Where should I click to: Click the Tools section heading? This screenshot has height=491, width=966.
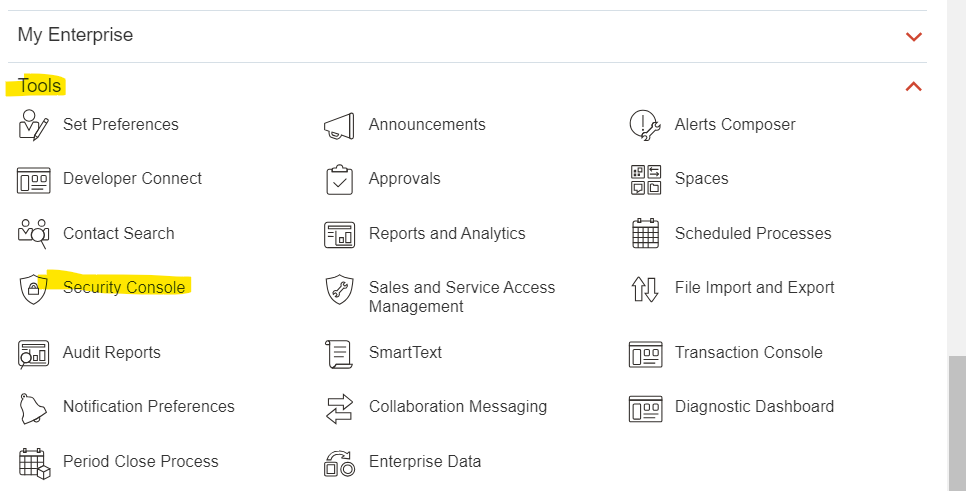coord(39,86)
